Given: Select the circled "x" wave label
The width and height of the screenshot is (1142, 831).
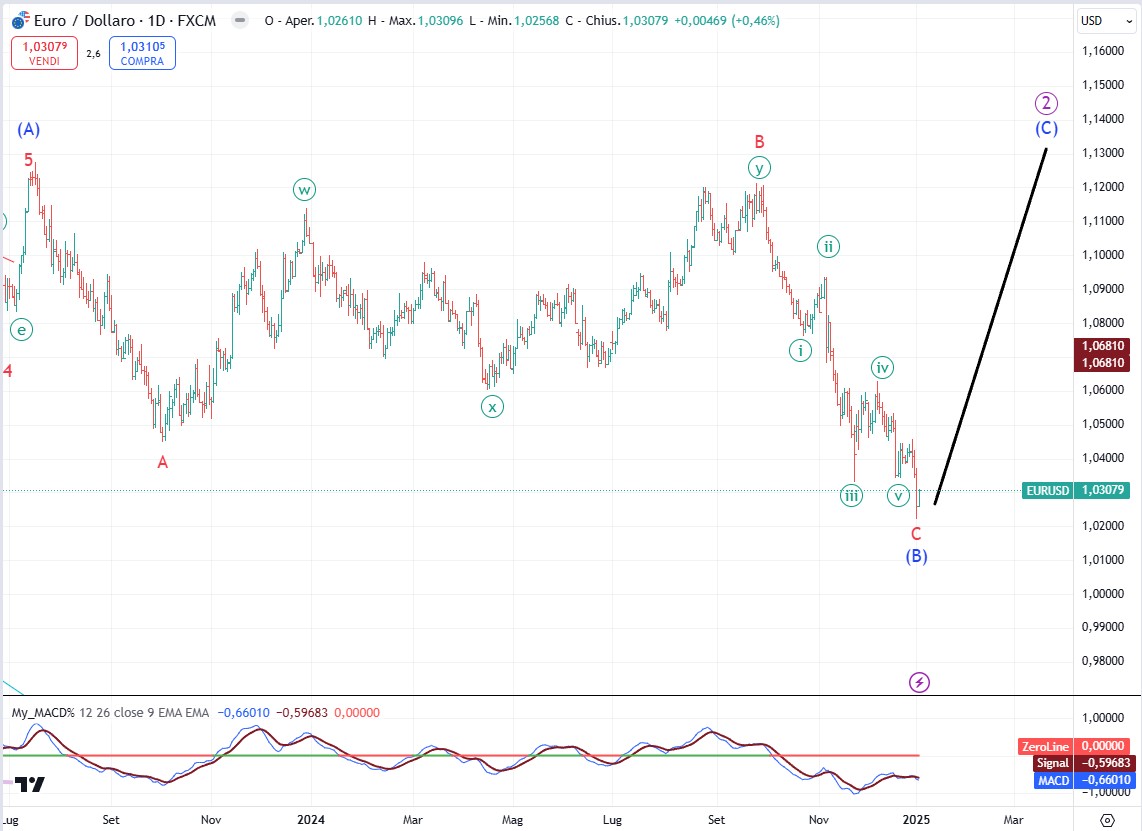Looking at the screenshot, I should (x=492, y=406).
